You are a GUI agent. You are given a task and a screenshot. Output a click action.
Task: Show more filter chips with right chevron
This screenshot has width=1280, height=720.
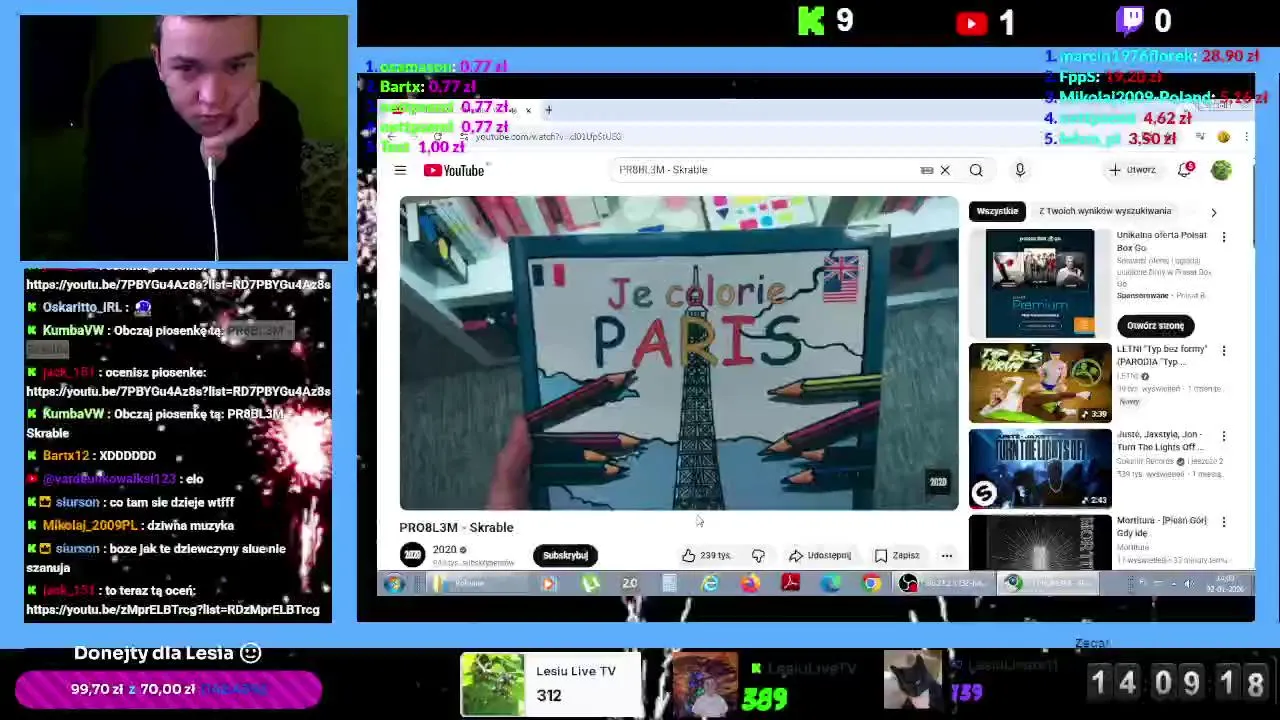[1214, 212]
